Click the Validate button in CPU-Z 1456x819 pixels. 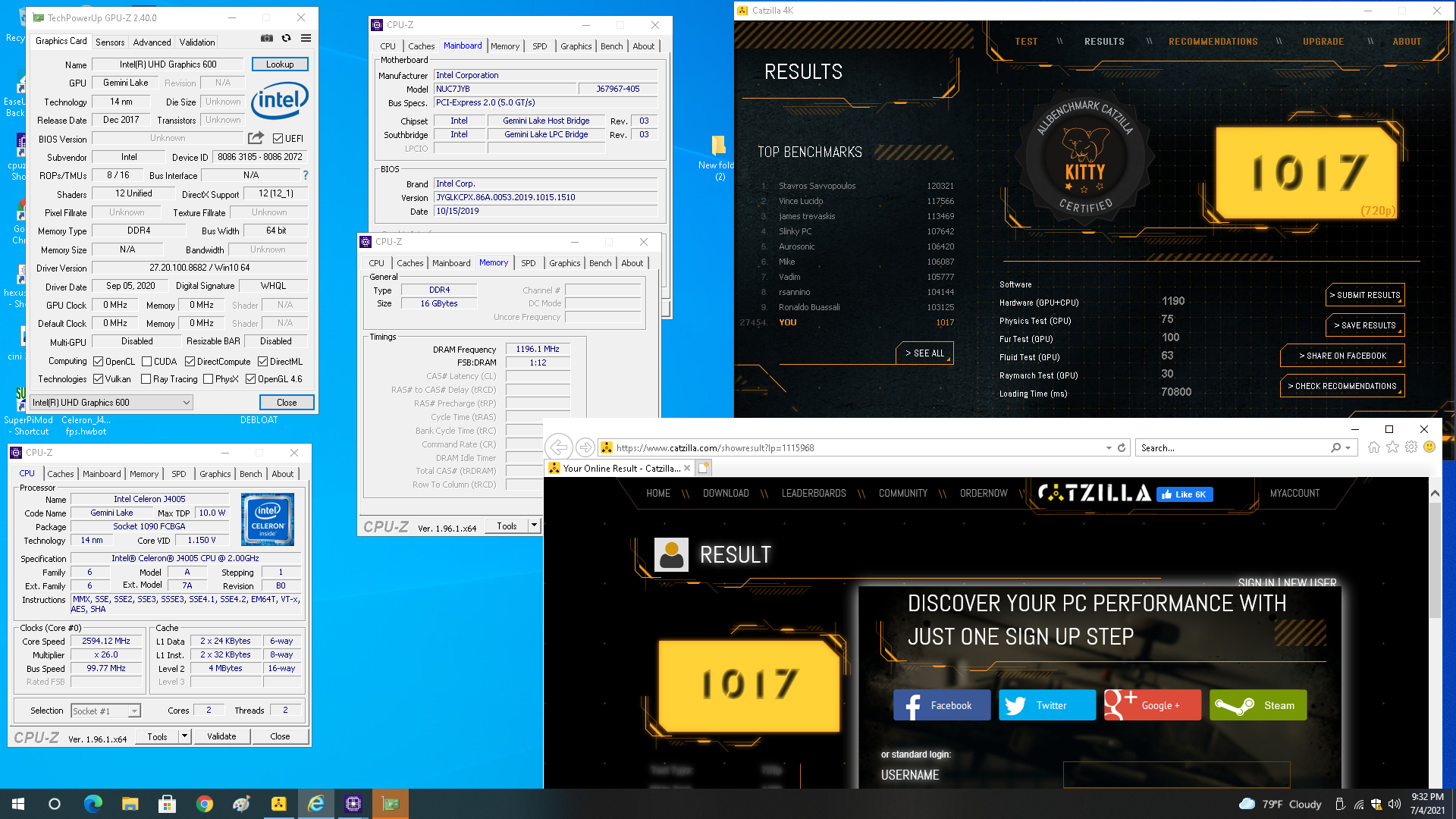(x=221, y=736)
